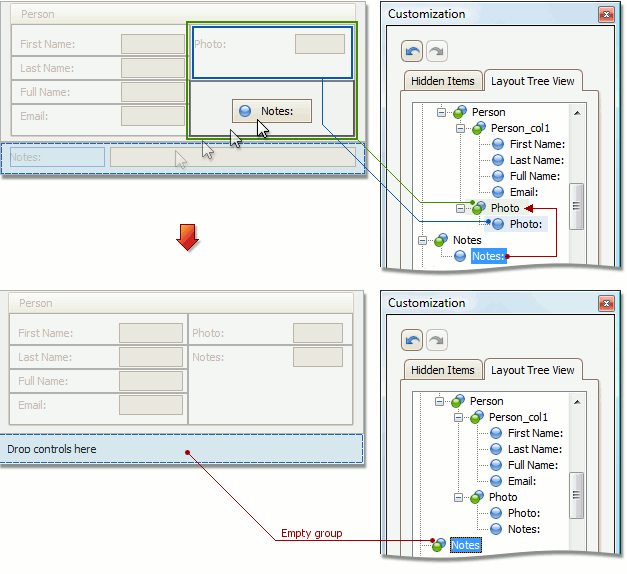This screenshot has width=627, height=574.
Task: Select Notes group in upper tree
Action: [x=467, y=240]
